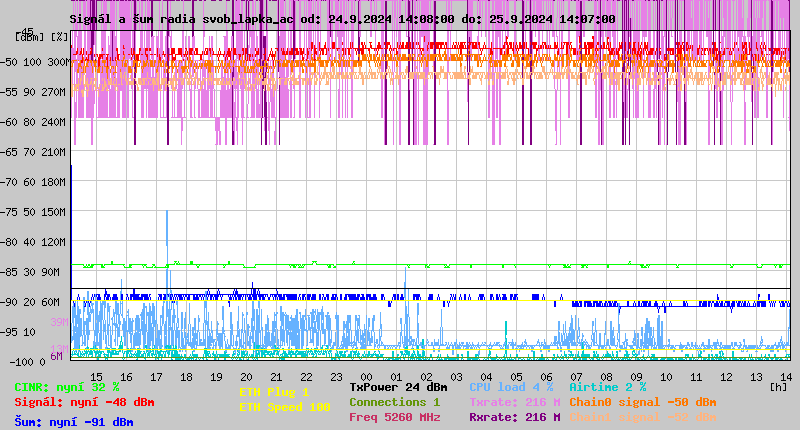The image size is (800, 430).
Task: Click hour label '07' on time axis
Action: tap(576, 377)
